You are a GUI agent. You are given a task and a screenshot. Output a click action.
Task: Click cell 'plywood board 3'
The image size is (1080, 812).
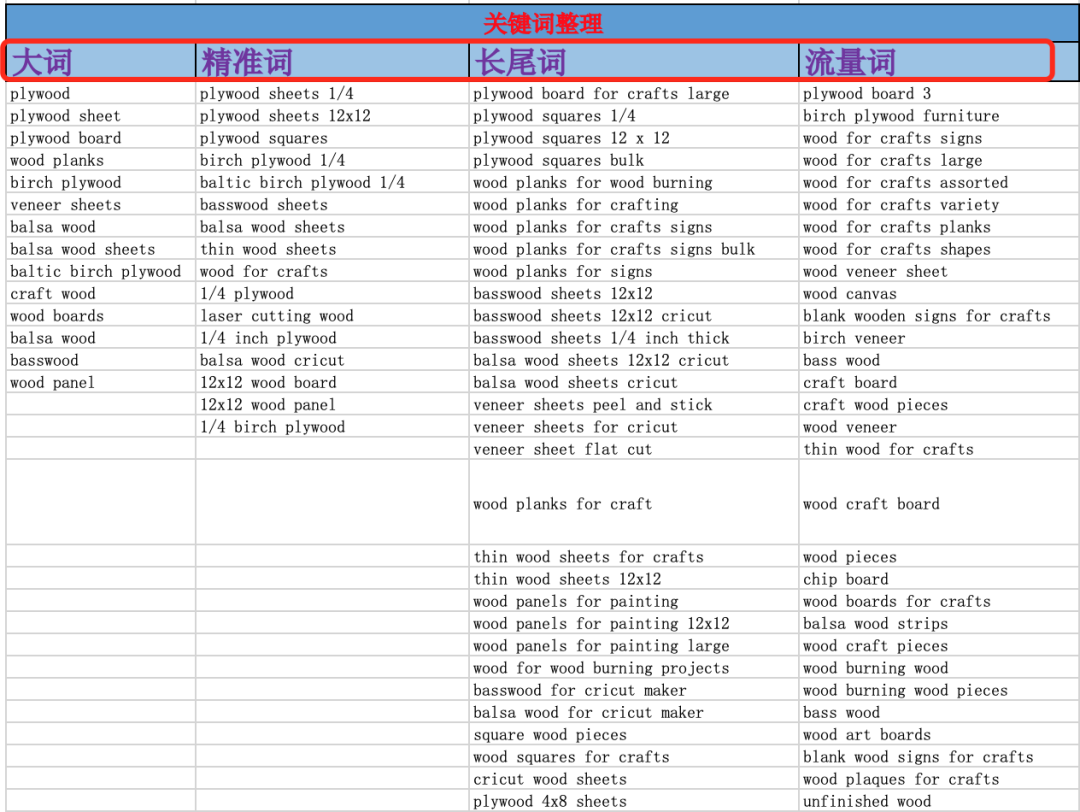[939, 94]
